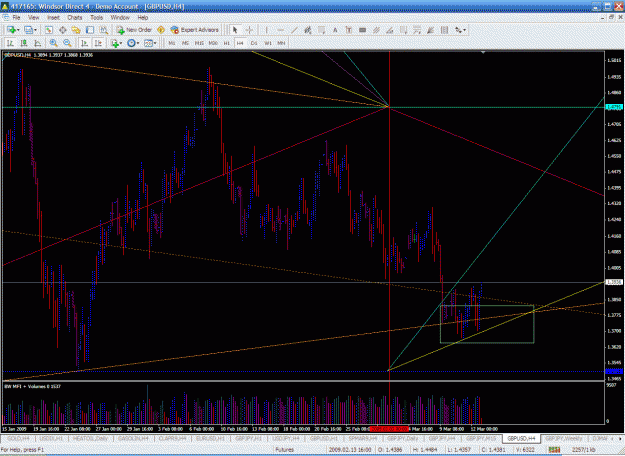Restore the chart window via MDI restore button
This screenshot has height=456, width=625.
tap(611, 18)
